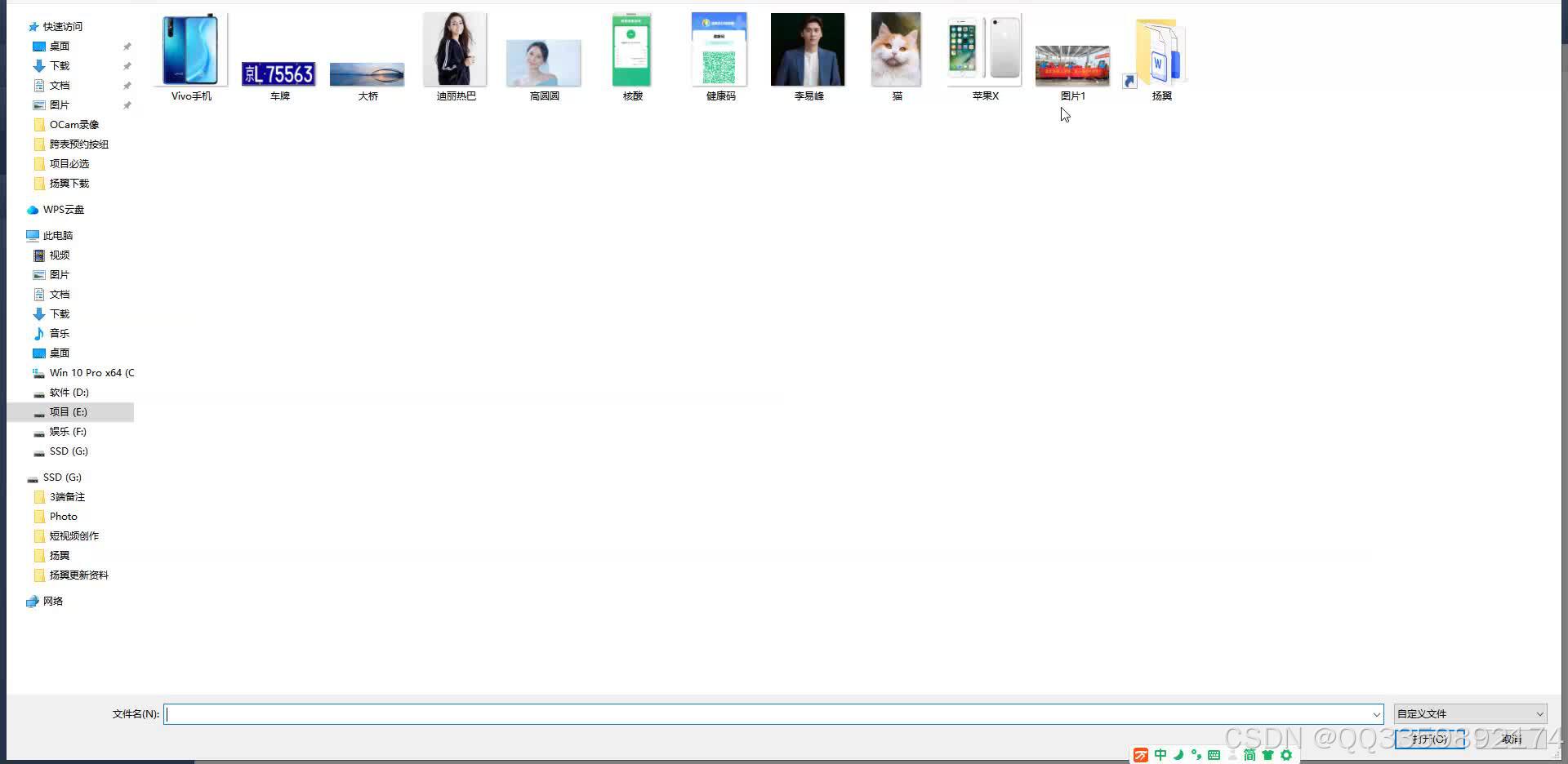Open the 软件 (D:) drive
Image resolution: width=1568 pixels, height=764 pixels.
(69, 392)
